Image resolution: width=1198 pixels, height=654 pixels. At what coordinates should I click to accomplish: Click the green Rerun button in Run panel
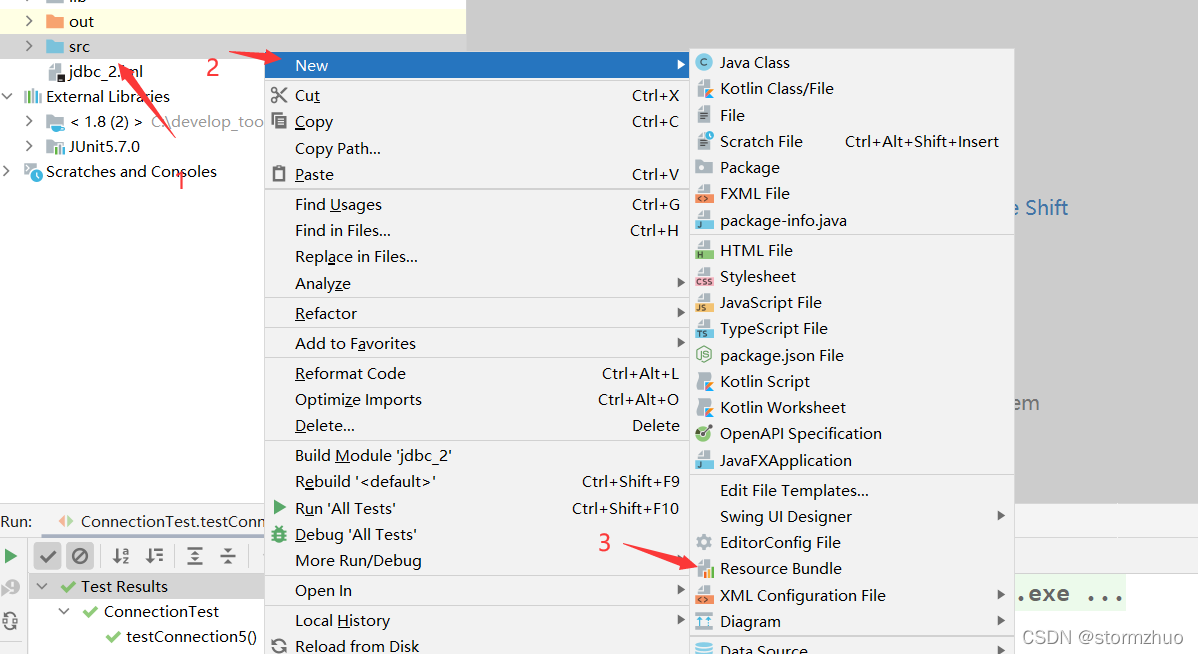(x=11, y=556)
